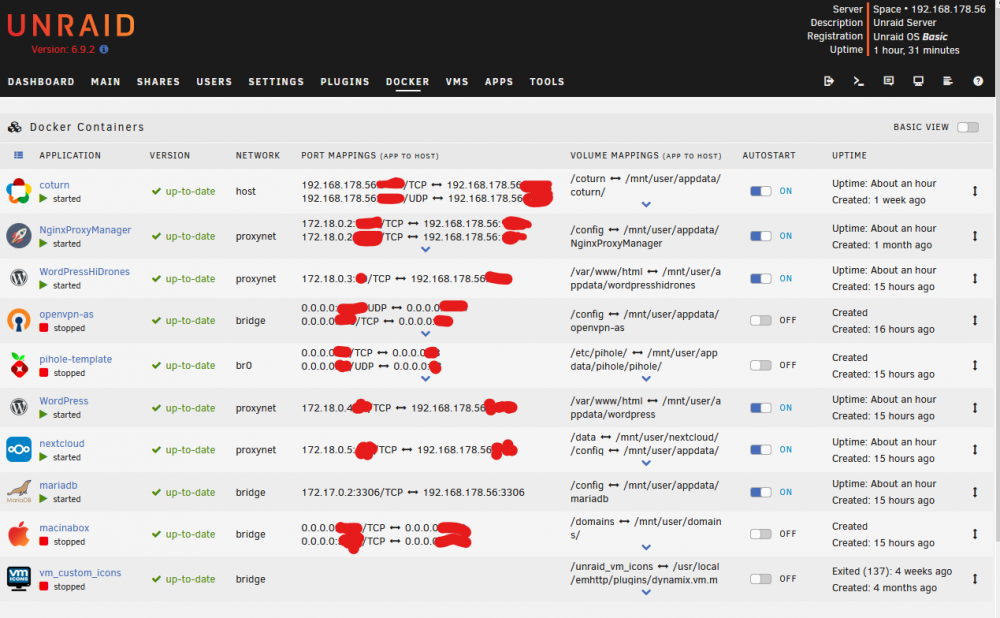Click the NginxProxyManager rocket icon

(x=18, y=236)
